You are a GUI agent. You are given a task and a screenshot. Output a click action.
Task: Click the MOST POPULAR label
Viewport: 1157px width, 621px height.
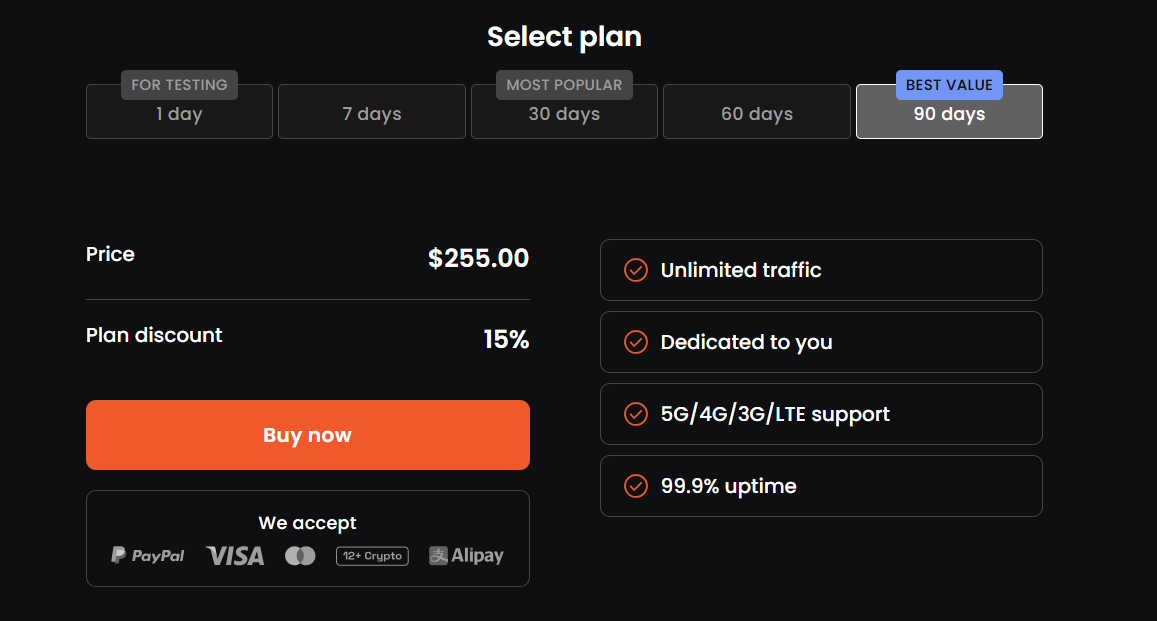pyautogui.click(x=564, y=85)
